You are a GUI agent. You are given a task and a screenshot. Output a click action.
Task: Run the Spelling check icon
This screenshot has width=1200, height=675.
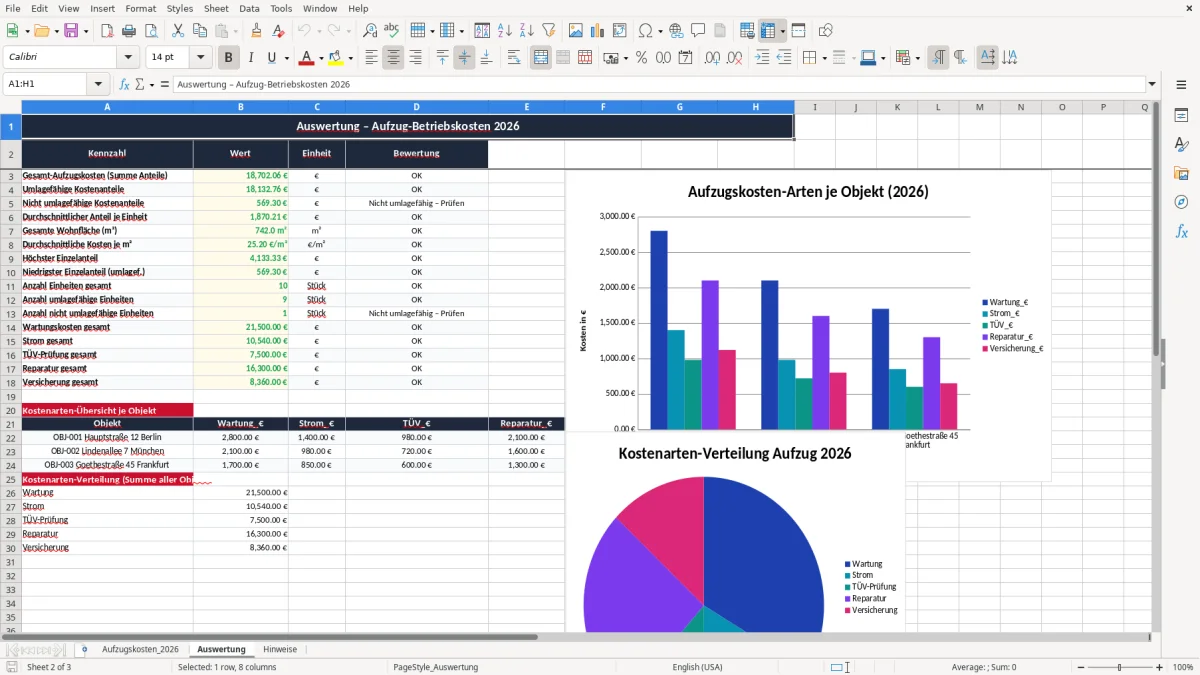[392, 31]
